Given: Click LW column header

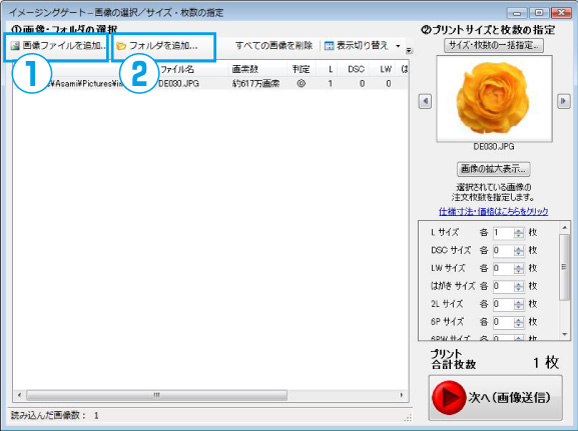Looking at the screenshot, I should [386, 69].
